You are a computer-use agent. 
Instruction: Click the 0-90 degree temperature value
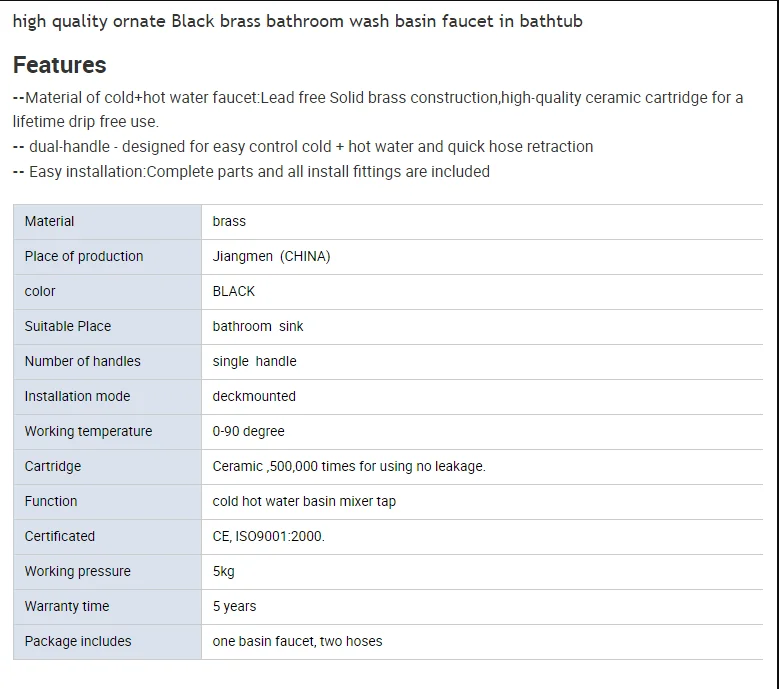pos(248,431)
